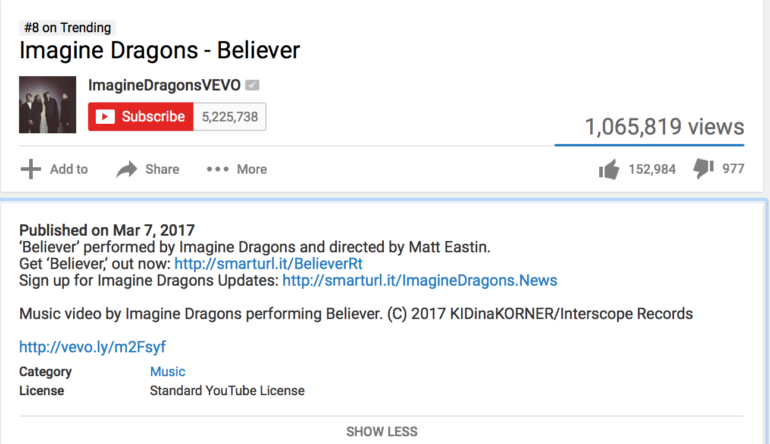Open the smarturl.it/BelieverRt link
The image size is (770, 444).
point(268,264)
